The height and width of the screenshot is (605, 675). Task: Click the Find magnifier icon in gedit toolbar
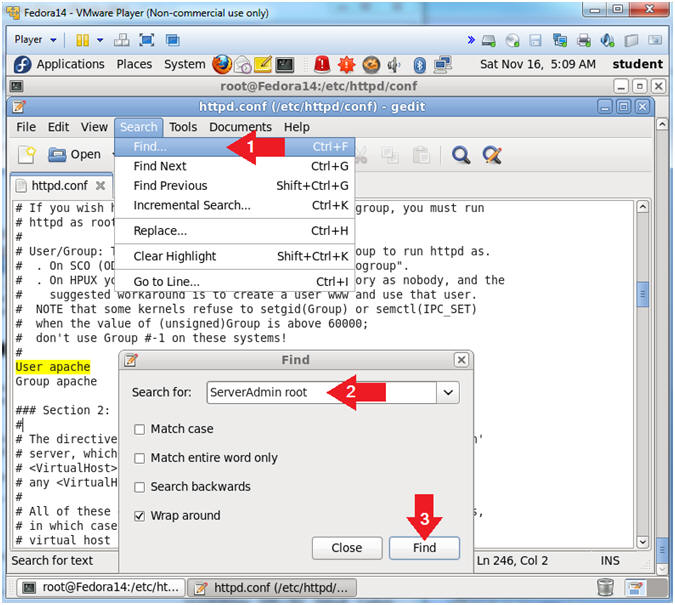click(x=461, y=155)
